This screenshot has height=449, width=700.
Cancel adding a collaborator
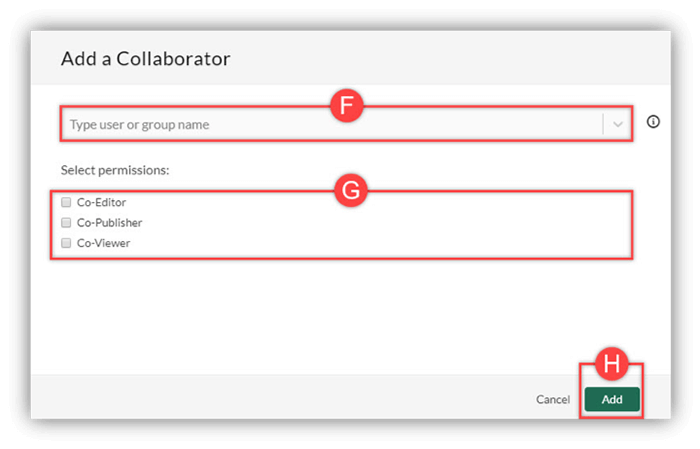point(553,399)
